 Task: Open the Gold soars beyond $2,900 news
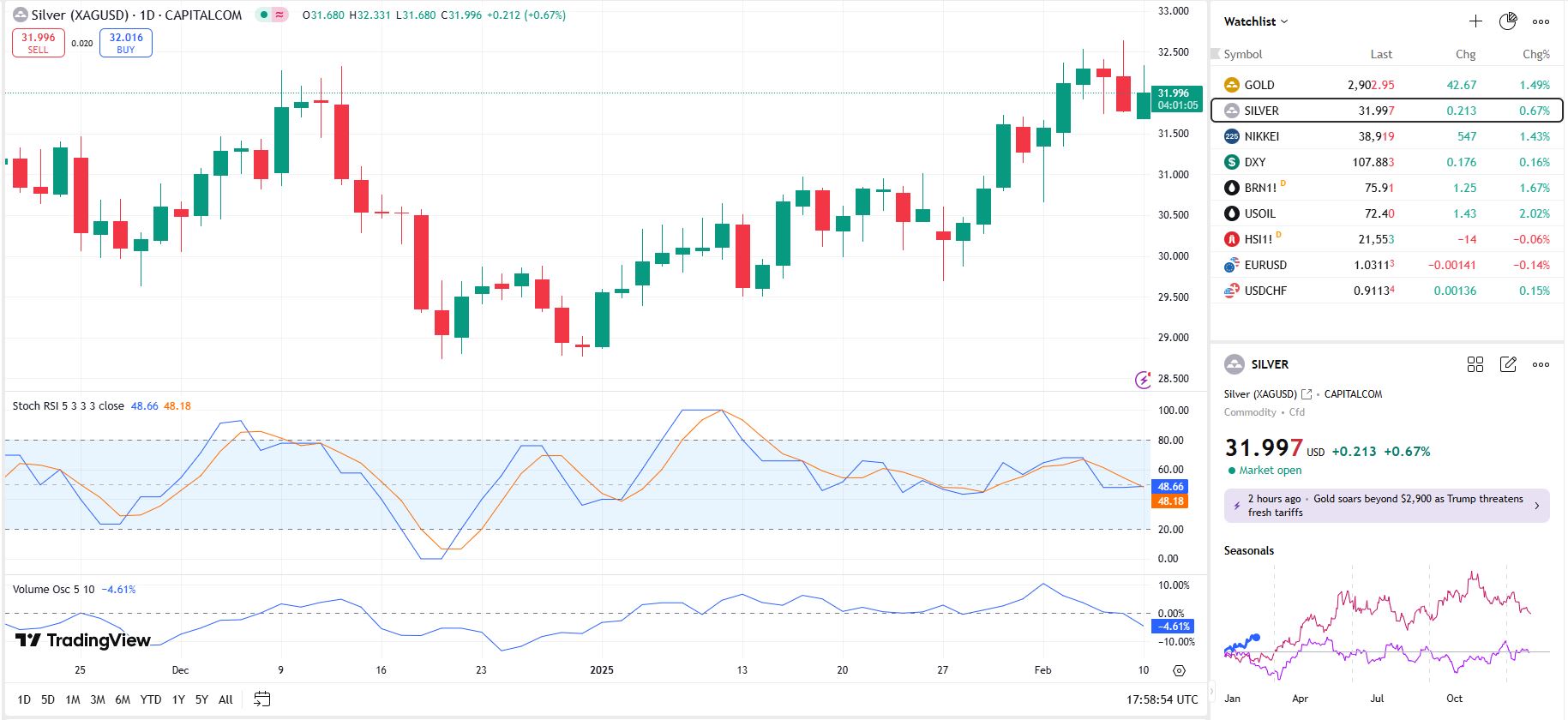(1385, 506)
